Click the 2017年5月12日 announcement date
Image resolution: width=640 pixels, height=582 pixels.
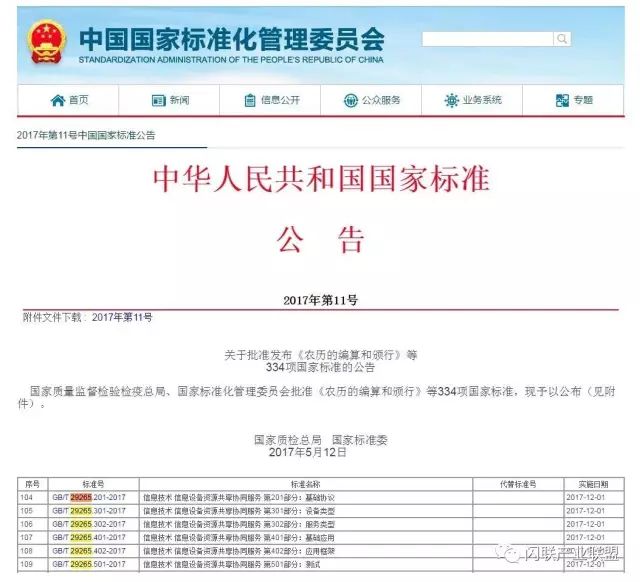(x=307, y=452)
